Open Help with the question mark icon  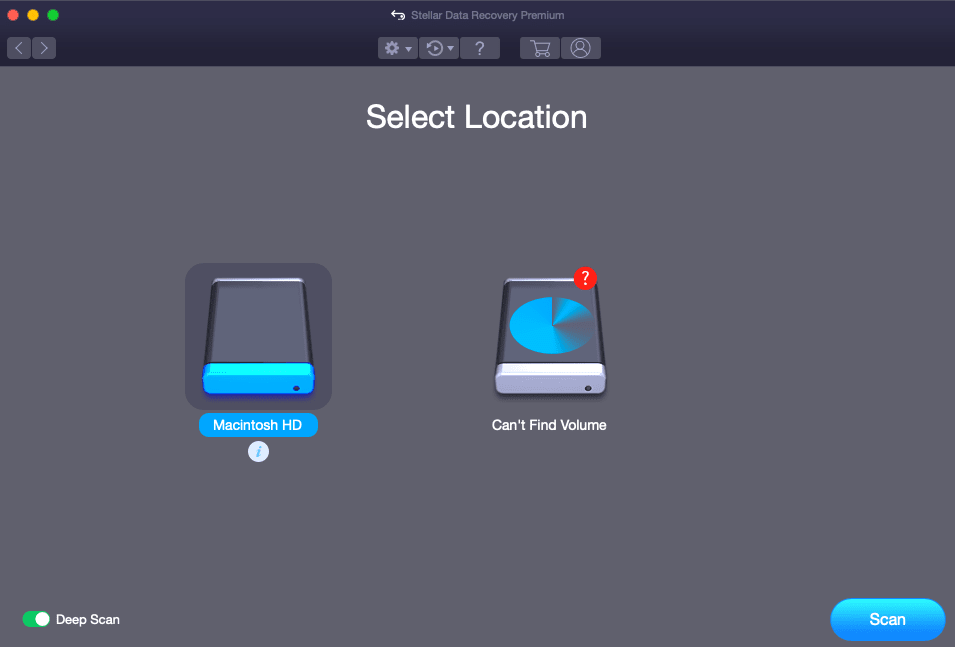coord(480,48)
